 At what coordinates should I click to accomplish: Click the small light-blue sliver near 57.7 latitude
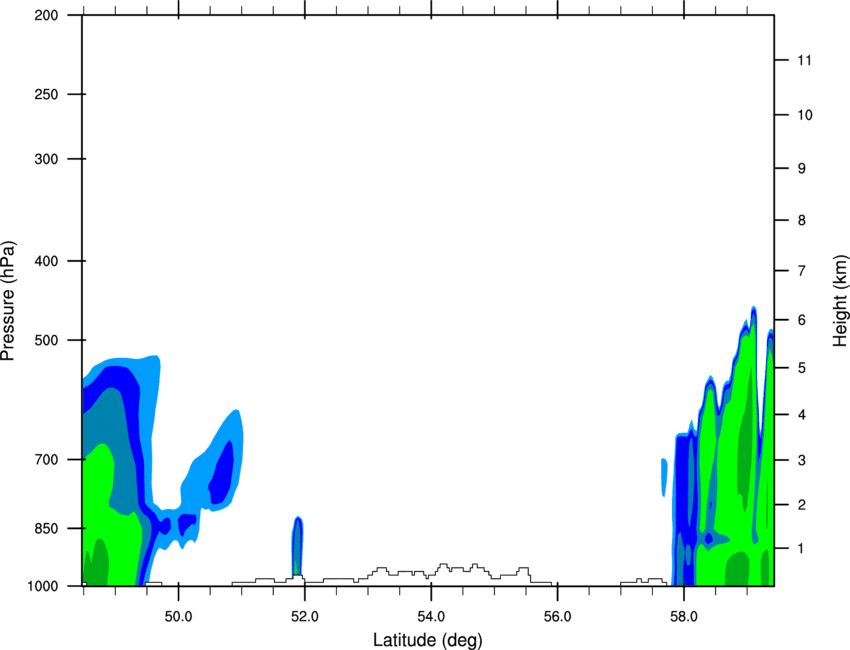coord(664,477)
